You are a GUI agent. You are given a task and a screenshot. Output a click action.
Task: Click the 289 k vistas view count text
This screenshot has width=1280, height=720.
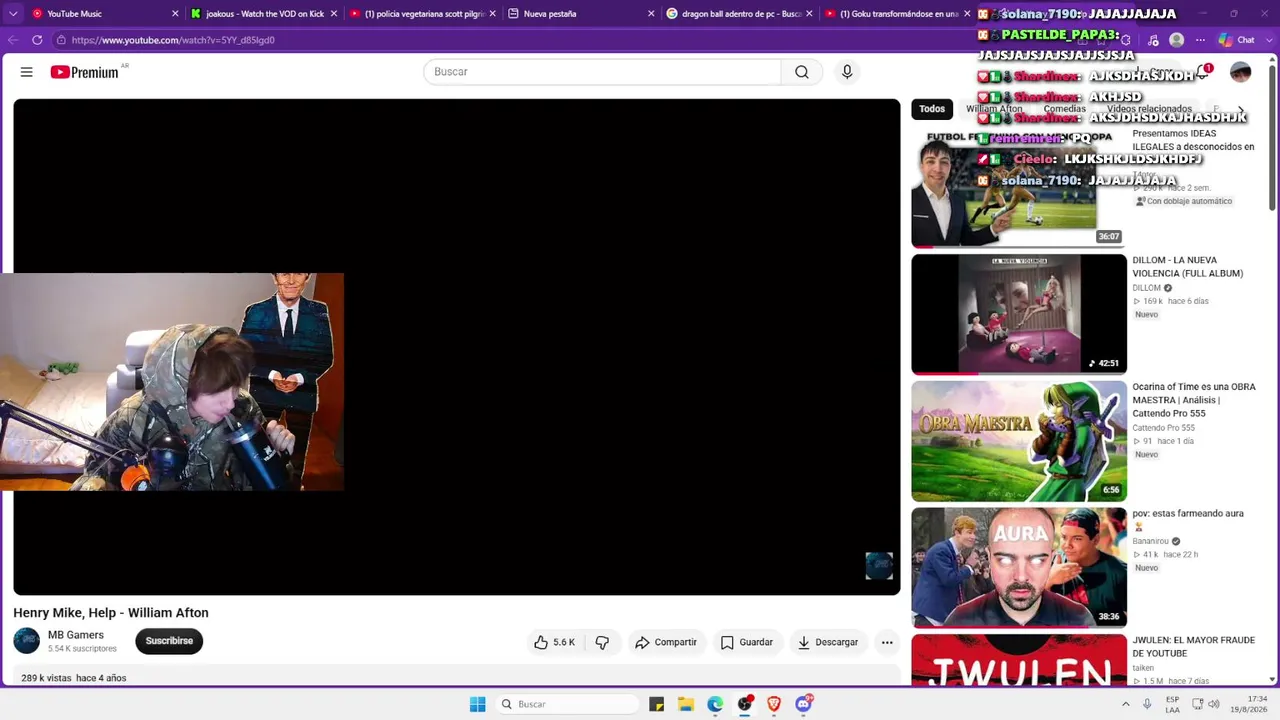pyautogui.click(x=46, y=678)
